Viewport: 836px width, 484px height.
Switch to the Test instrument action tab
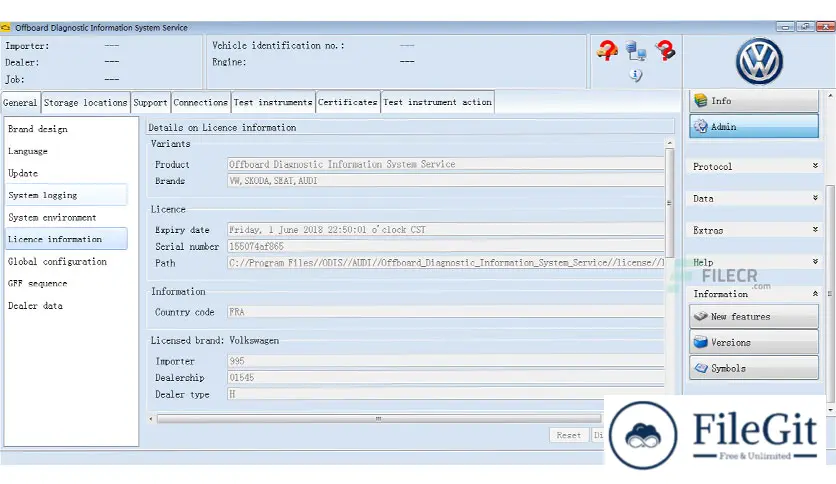437,102
